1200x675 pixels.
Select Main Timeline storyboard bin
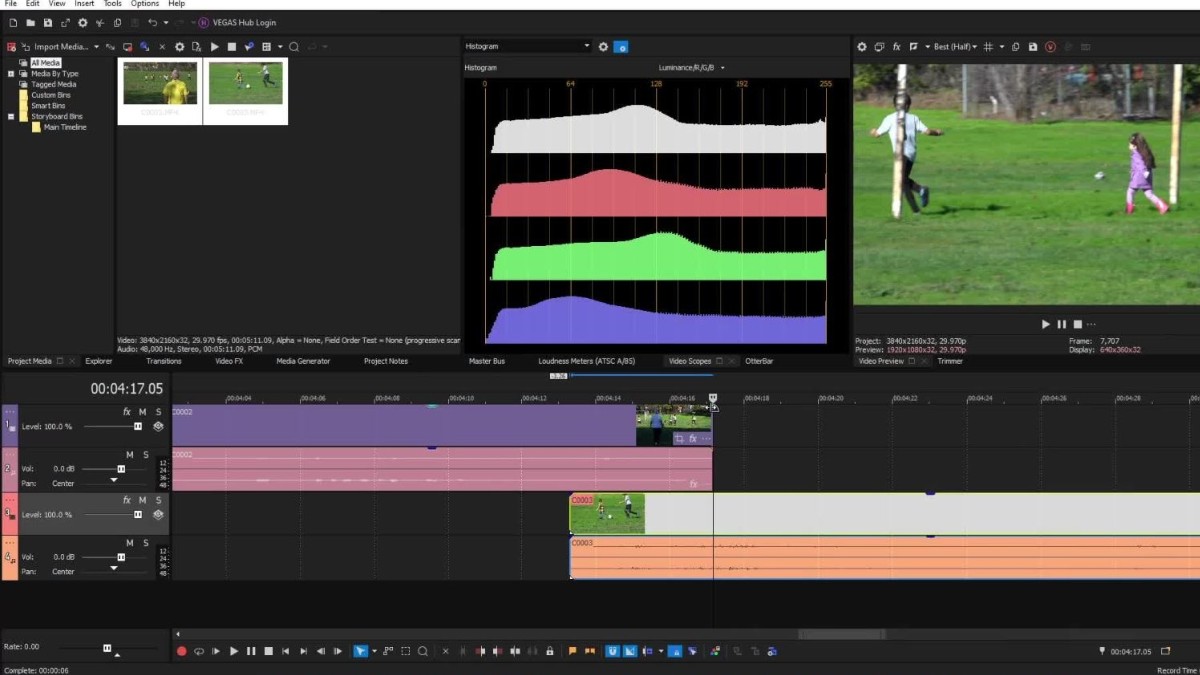pos(65,127)
